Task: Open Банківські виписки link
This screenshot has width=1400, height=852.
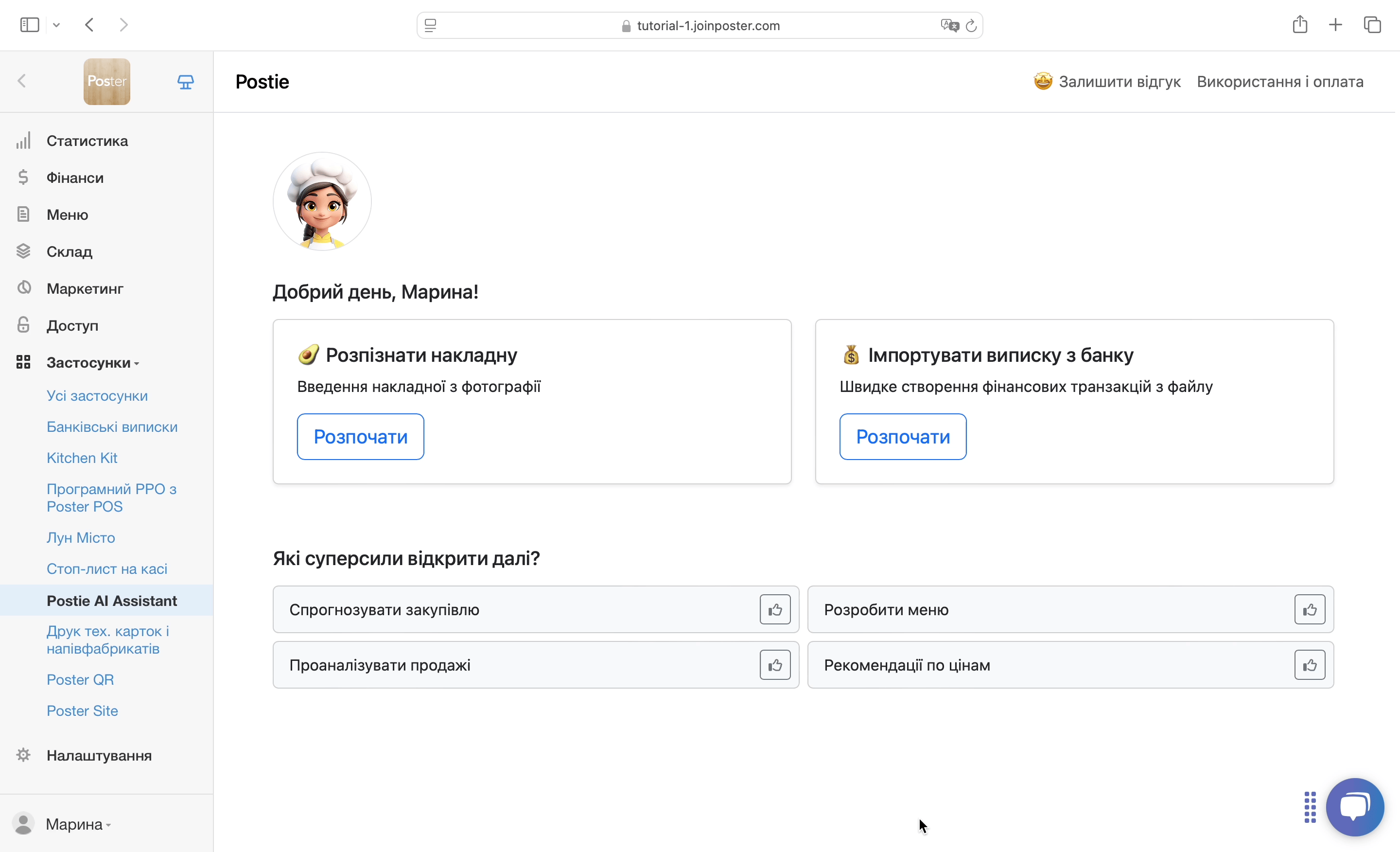Action: (112, 427)
